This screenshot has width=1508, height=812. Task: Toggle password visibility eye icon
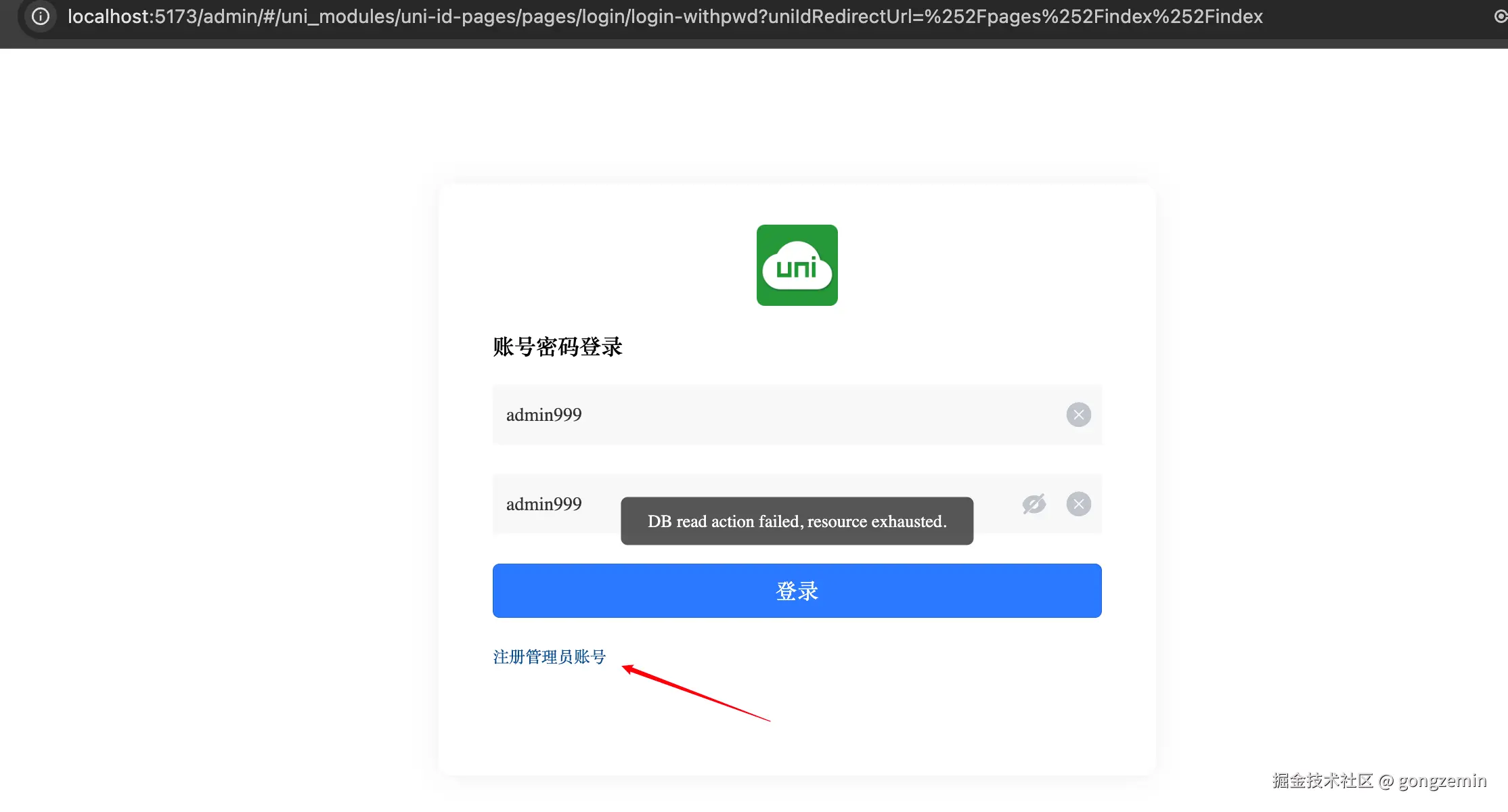click(x=1034, y=504)
